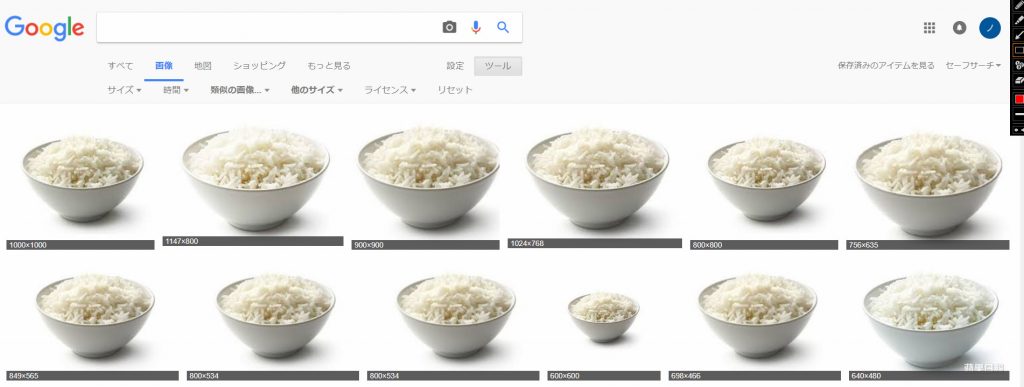Open the セーフサーチ dropdown
Image resolution: width=1024 pixels, height=387 pixels.
tap(973, 65)
